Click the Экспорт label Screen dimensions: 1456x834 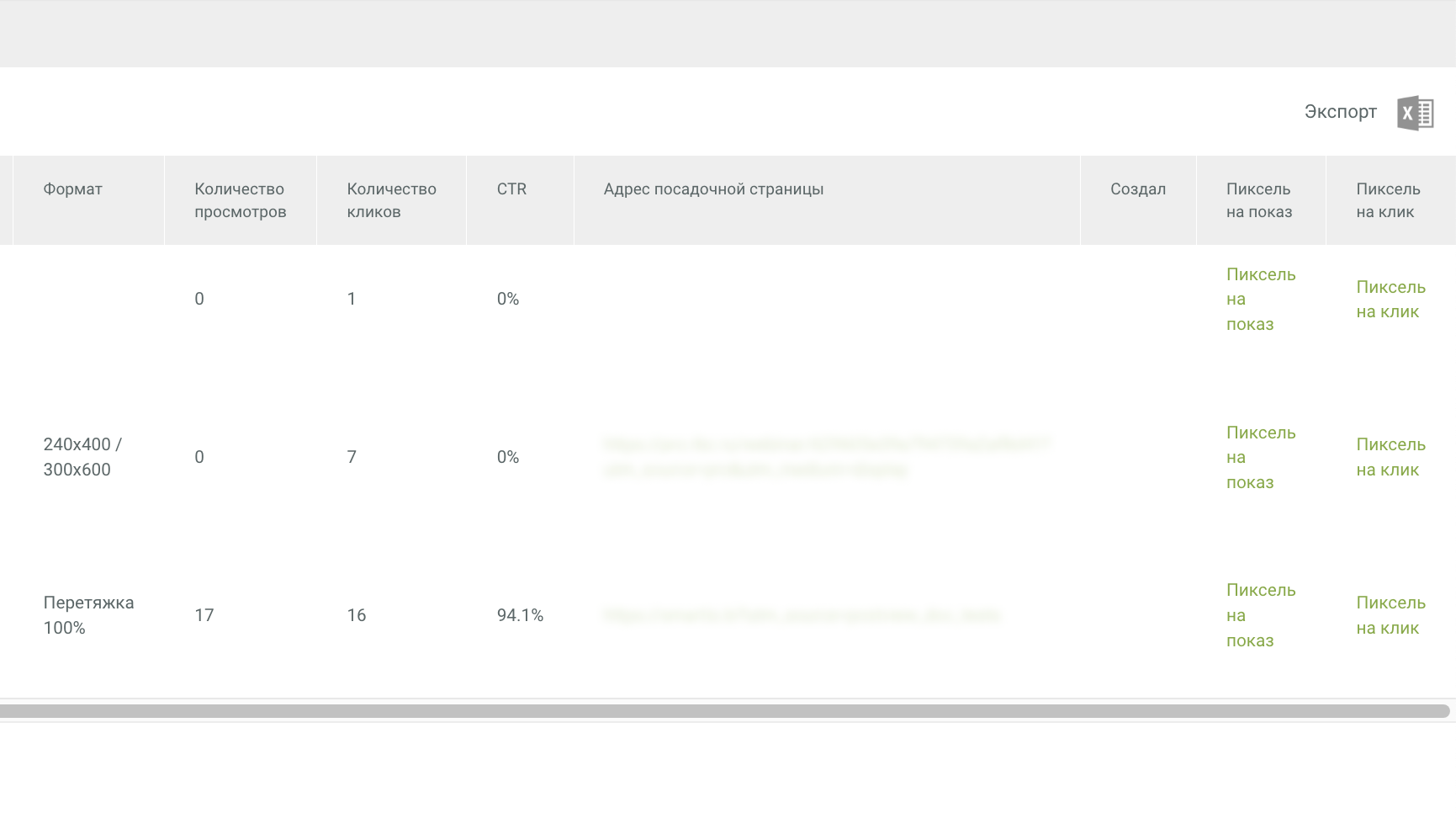[1340, 112]
